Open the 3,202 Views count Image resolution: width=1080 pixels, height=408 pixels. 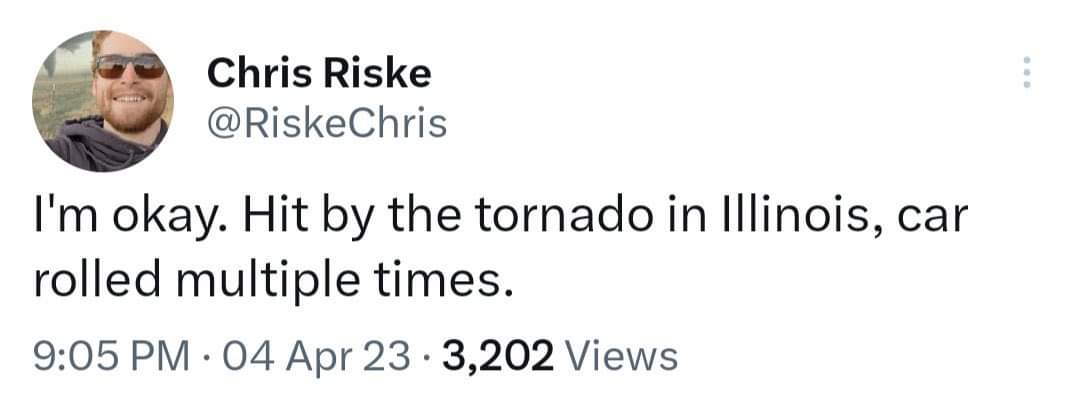[561, 358]
